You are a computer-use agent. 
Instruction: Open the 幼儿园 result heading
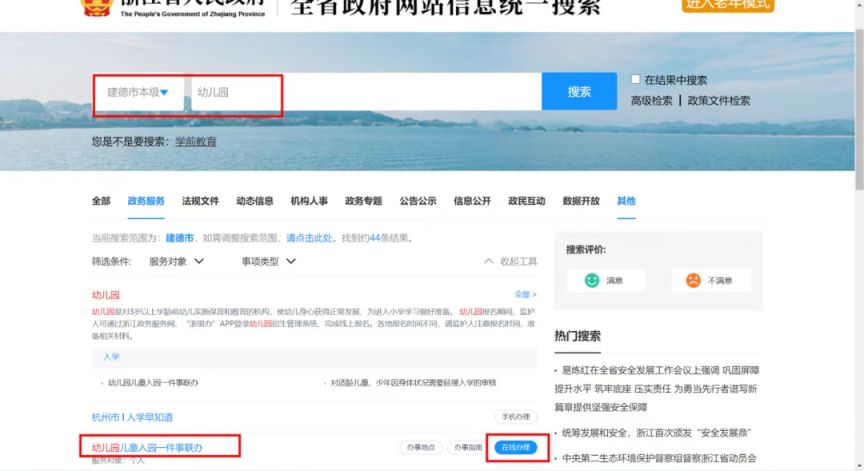[x=105, y=295]
